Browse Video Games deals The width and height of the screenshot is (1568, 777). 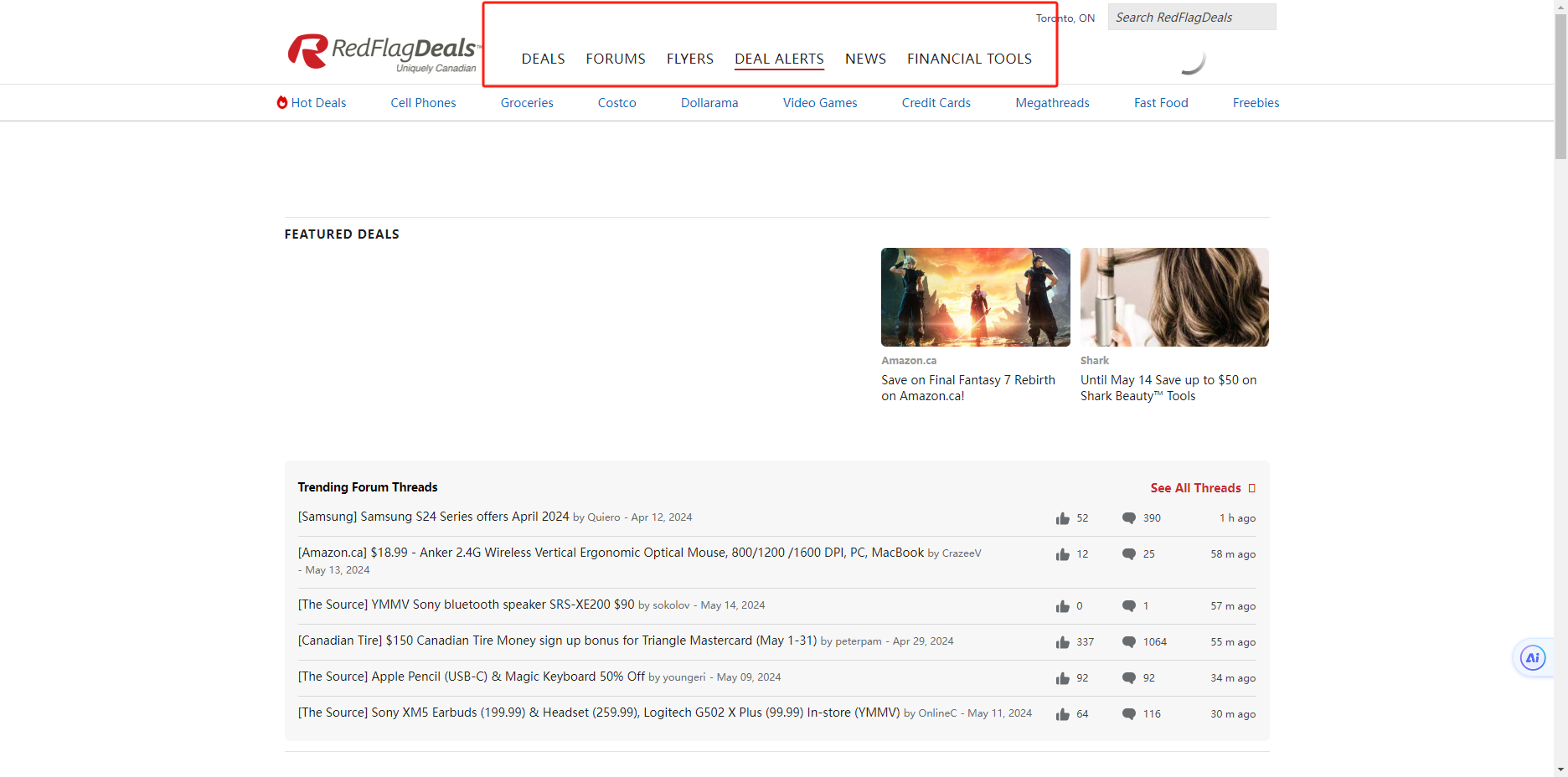820,103
